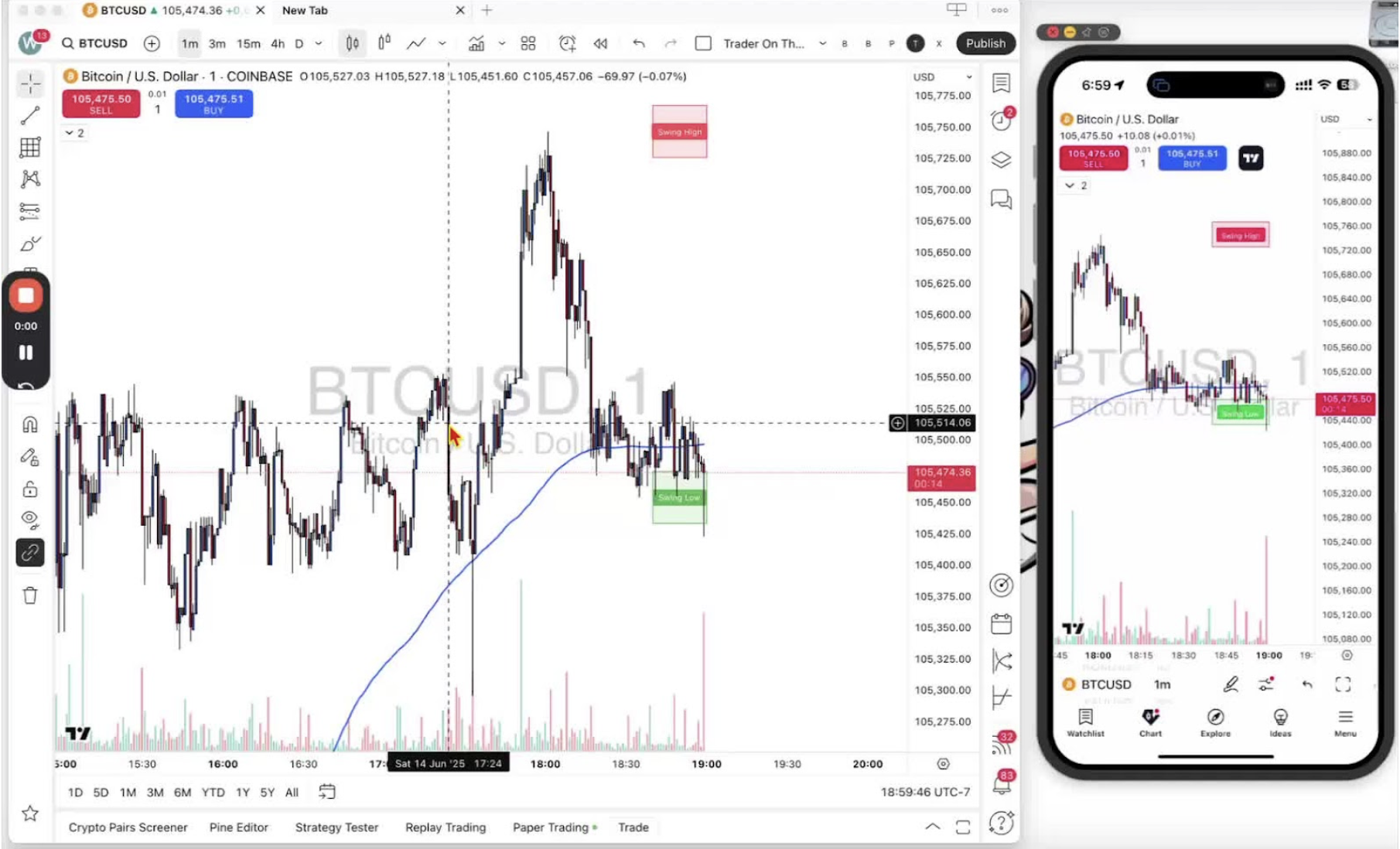Pause the screen recording

[x=26, y=353]
